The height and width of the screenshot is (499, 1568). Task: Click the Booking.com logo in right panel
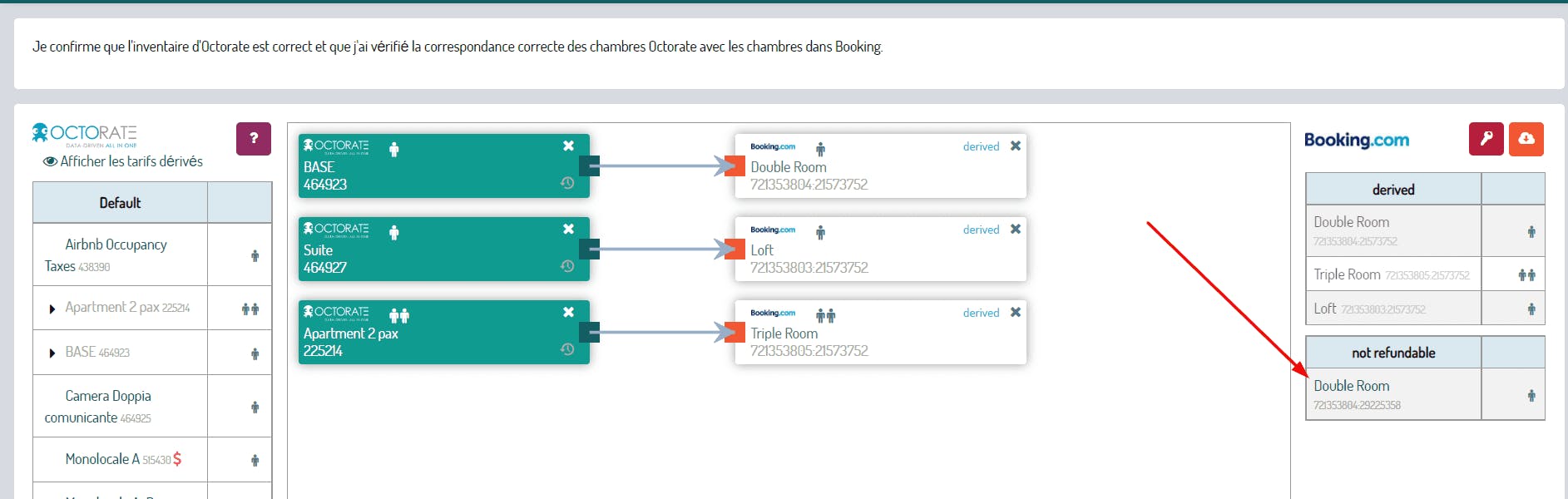point(1357,140)
